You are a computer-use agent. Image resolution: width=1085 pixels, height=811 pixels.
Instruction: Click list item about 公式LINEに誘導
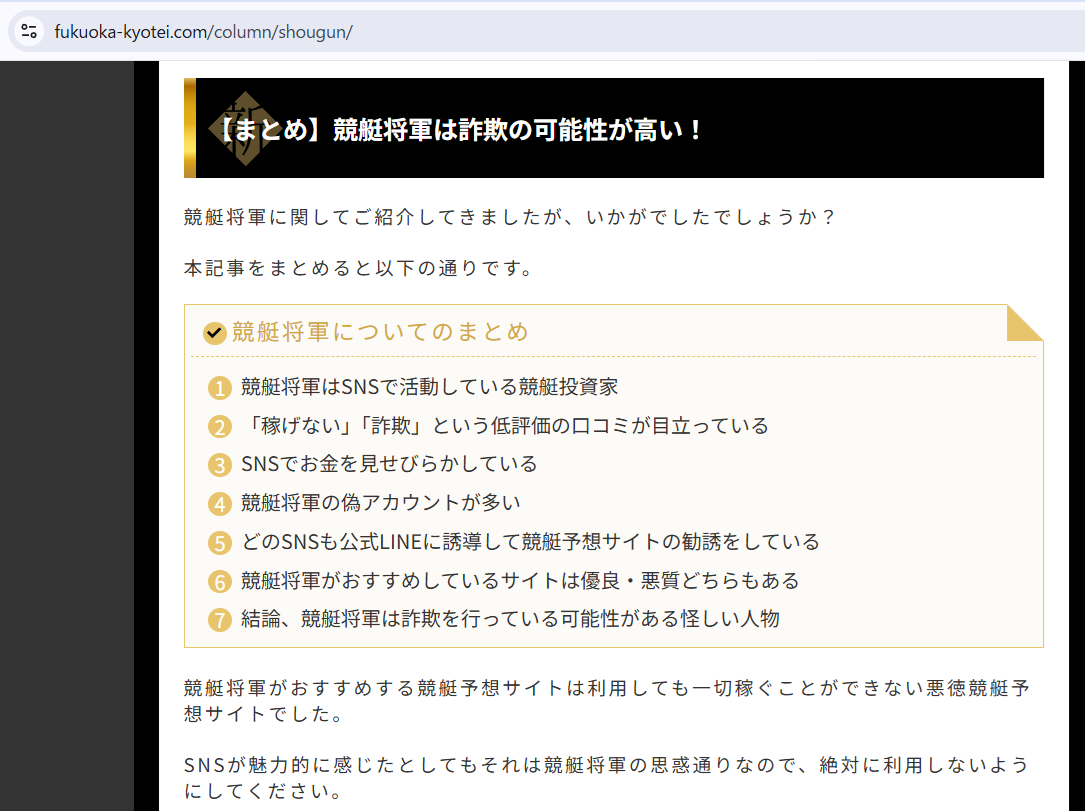(x=530, y=542)
